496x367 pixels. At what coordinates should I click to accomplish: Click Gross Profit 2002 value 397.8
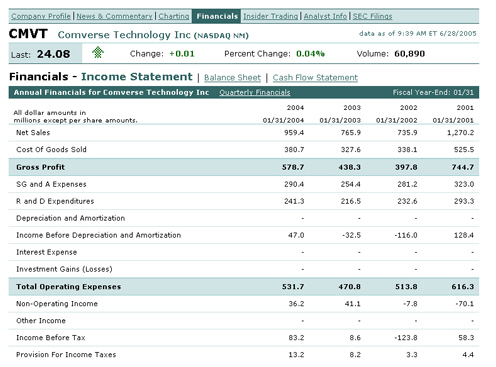[x=406, y=167]
